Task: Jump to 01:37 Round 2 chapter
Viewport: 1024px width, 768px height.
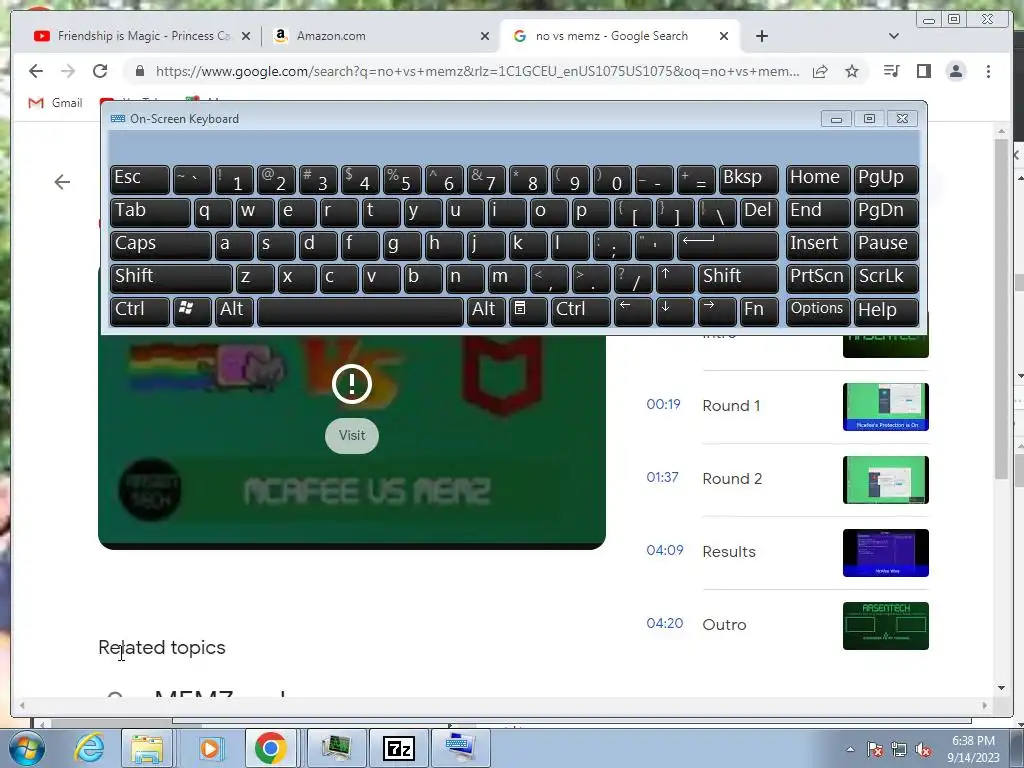Action: click(x=662, y=477)
